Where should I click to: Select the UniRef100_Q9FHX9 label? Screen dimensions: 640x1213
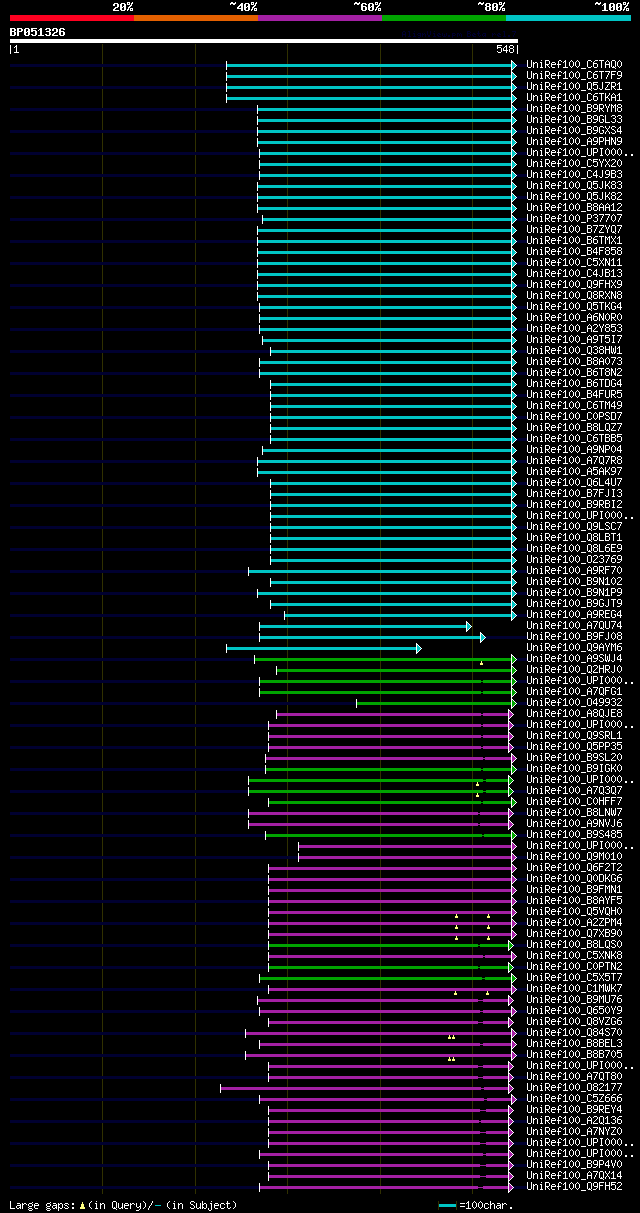(x=574, y=284)
